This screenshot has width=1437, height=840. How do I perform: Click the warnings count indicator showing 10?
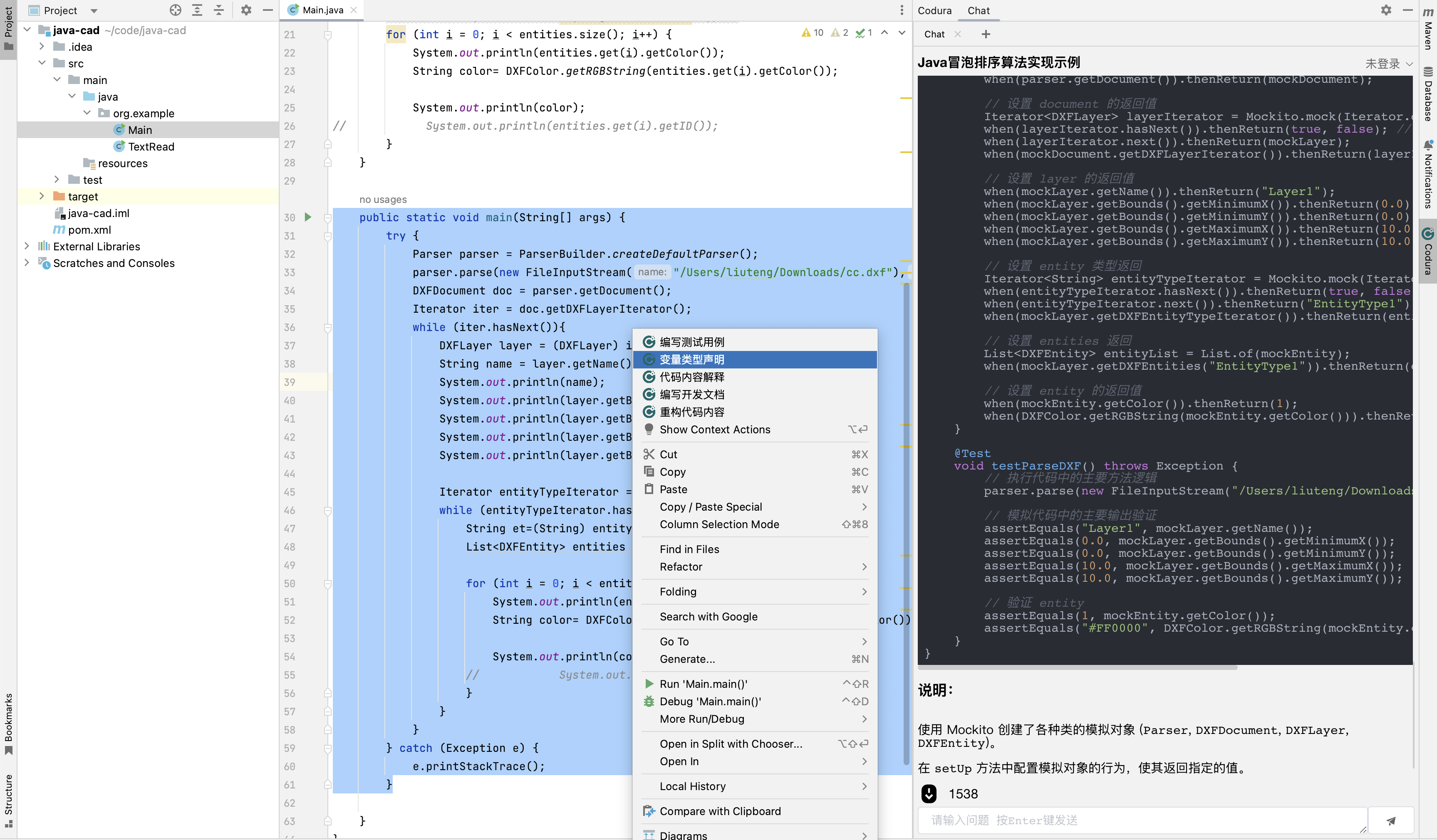pyautogui.click(x=812, y=33)
